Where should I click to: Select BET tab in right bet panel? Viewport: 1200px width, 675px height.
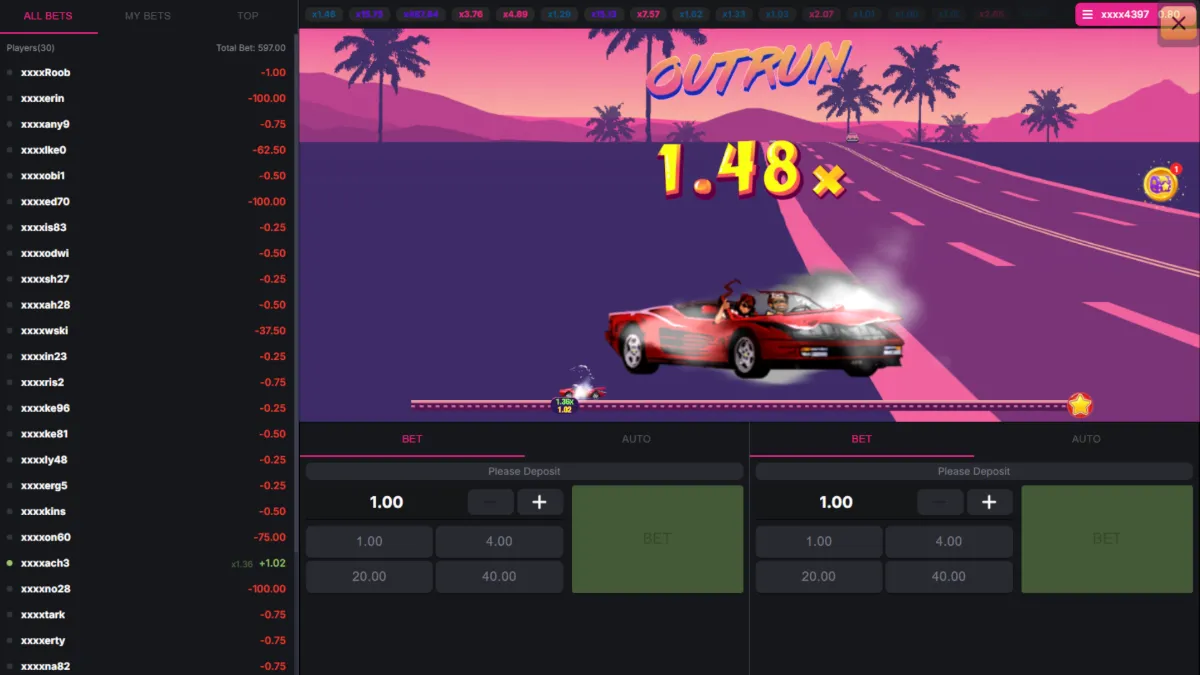click(861, 439)
